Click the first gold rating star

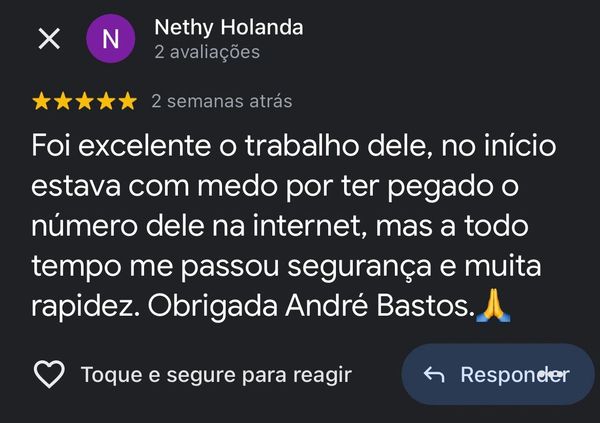(42, 101)
